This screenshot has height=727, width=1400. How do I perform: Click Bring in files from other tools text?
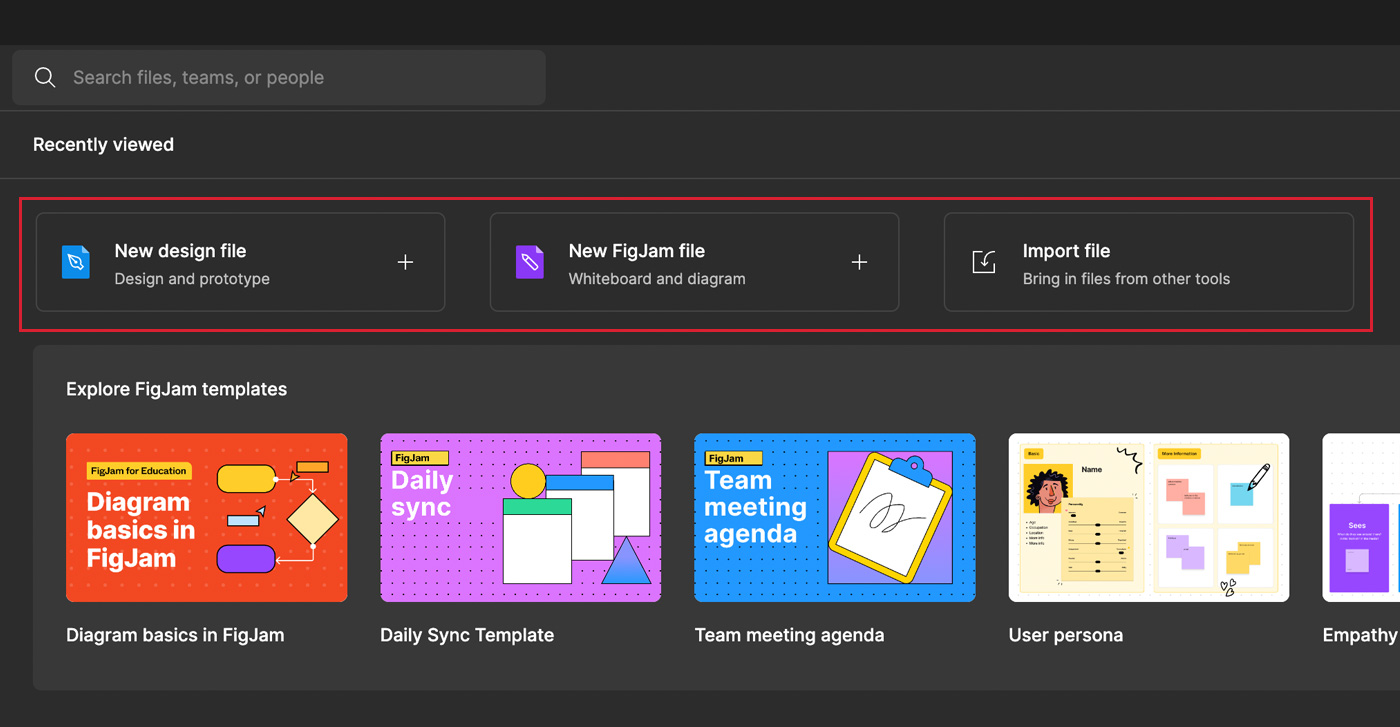coord(1126,279)
